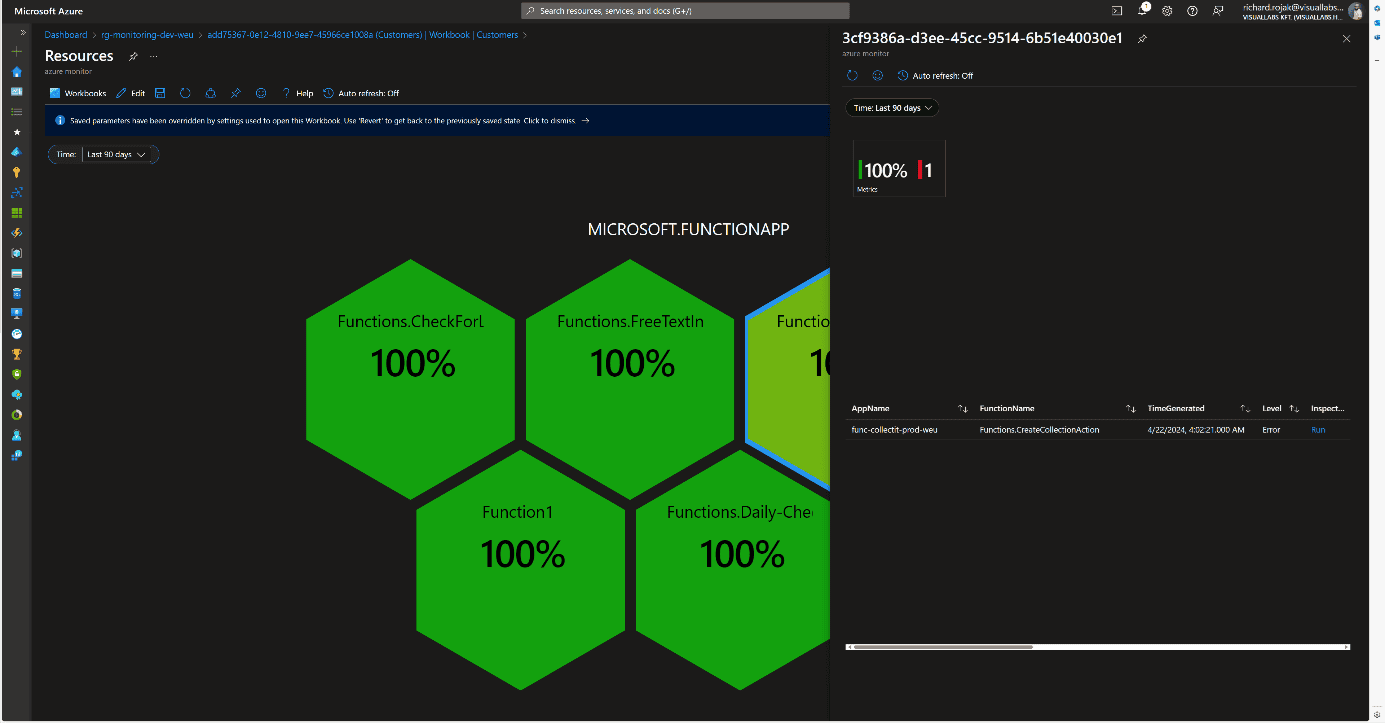Open the SQL databases icon in the sidebar
The image size is (1385, 723).
[x=16, y=293]
